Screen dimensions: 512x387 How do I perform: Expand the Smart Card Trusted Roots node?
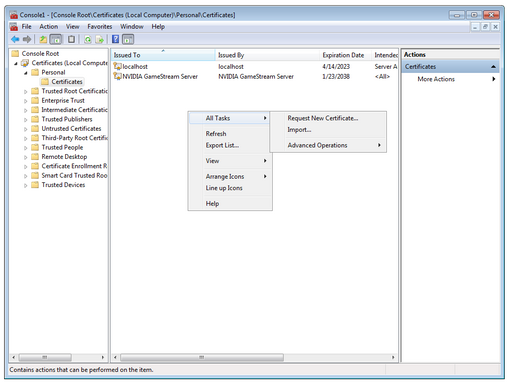coord(26,176)
